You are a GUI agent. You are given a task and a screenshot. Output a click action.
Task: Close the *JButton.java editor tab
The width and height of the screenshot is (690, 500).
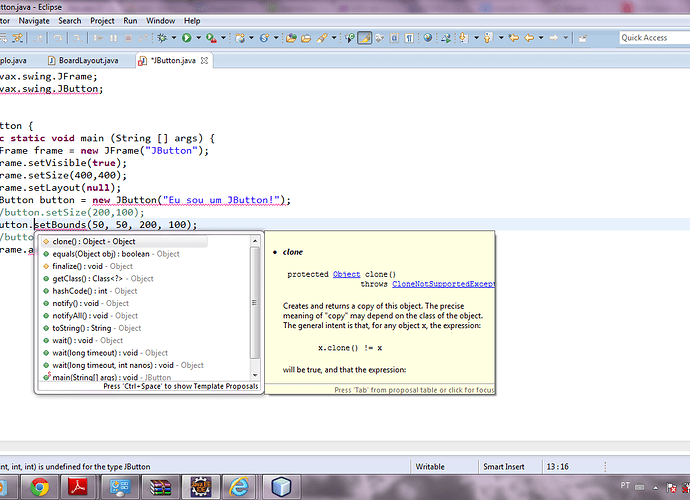(x=204, y=61)
